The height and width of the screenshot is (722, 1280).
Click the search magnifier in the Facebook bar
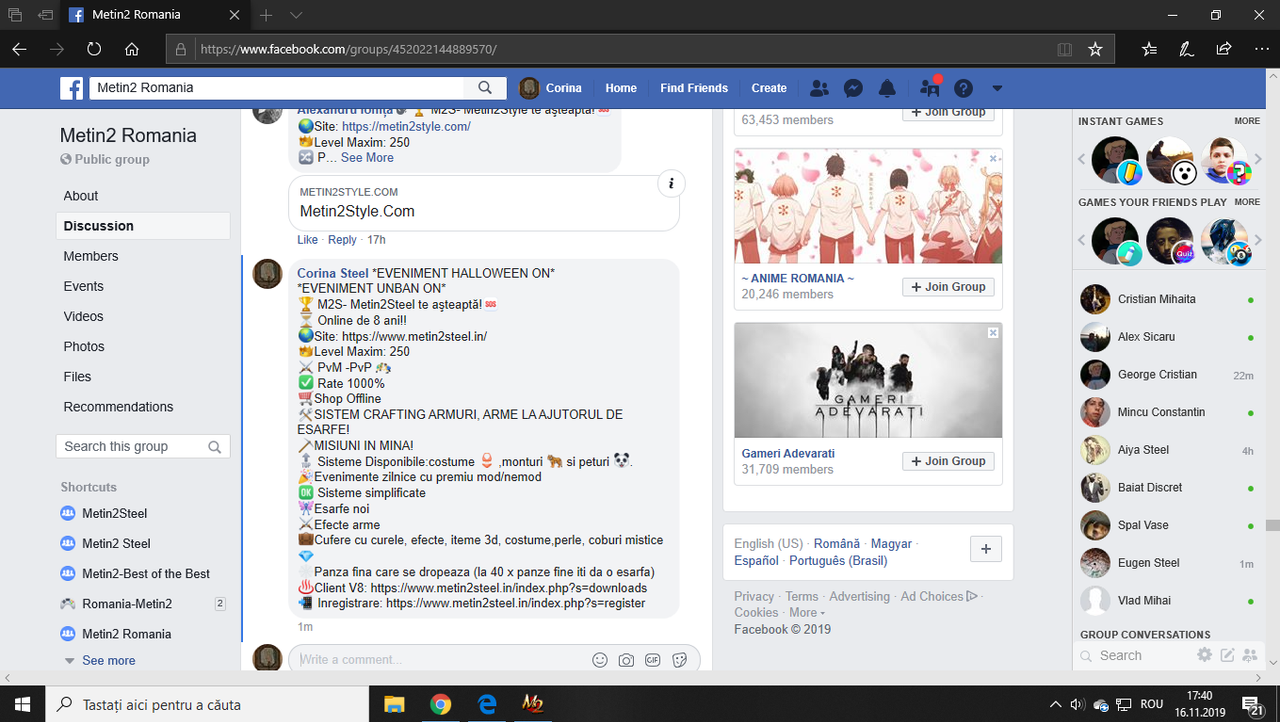(x=485, y=88)
